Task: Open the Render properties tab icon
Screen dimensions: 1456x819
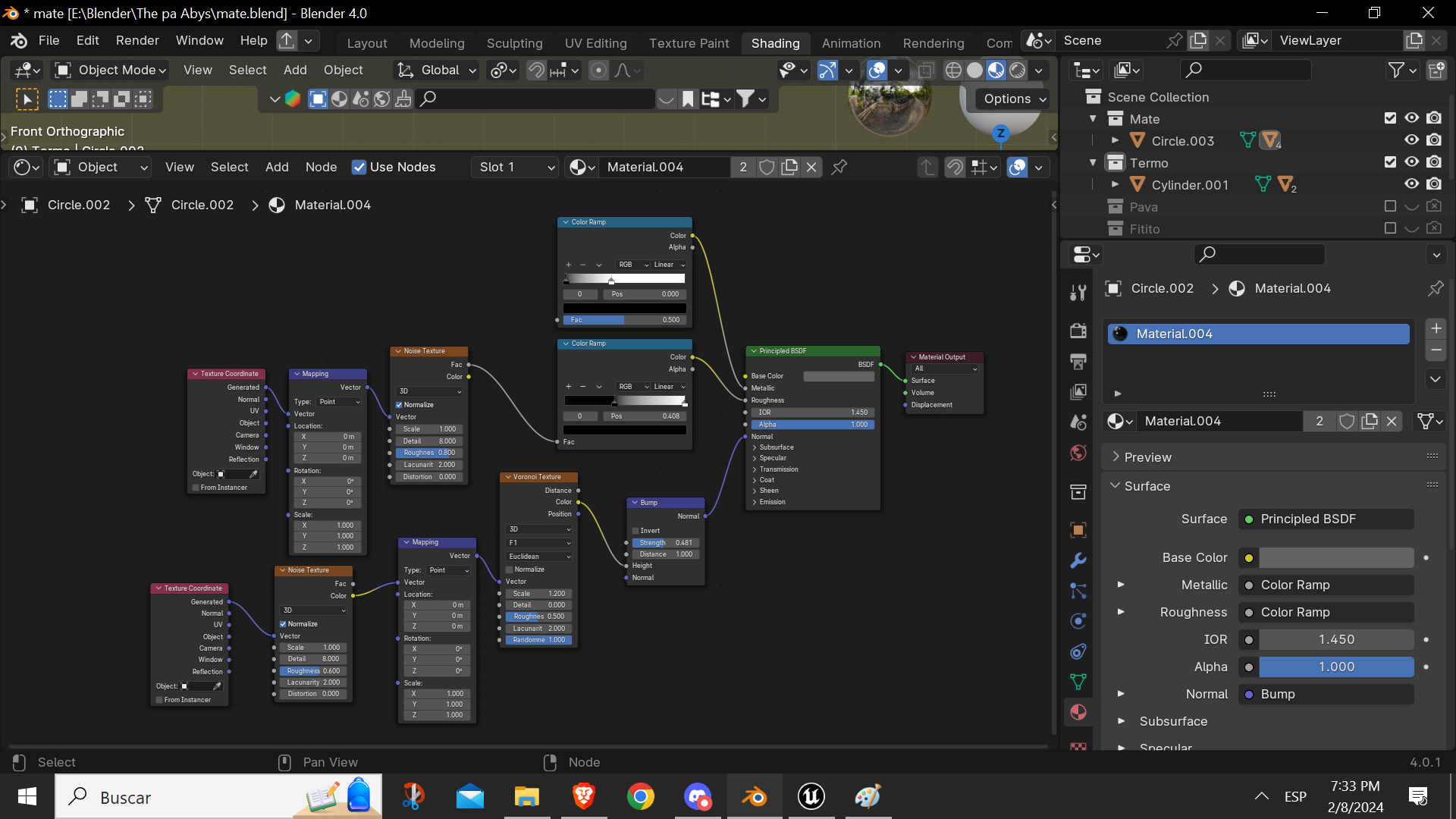Action: click(1078, 331)
